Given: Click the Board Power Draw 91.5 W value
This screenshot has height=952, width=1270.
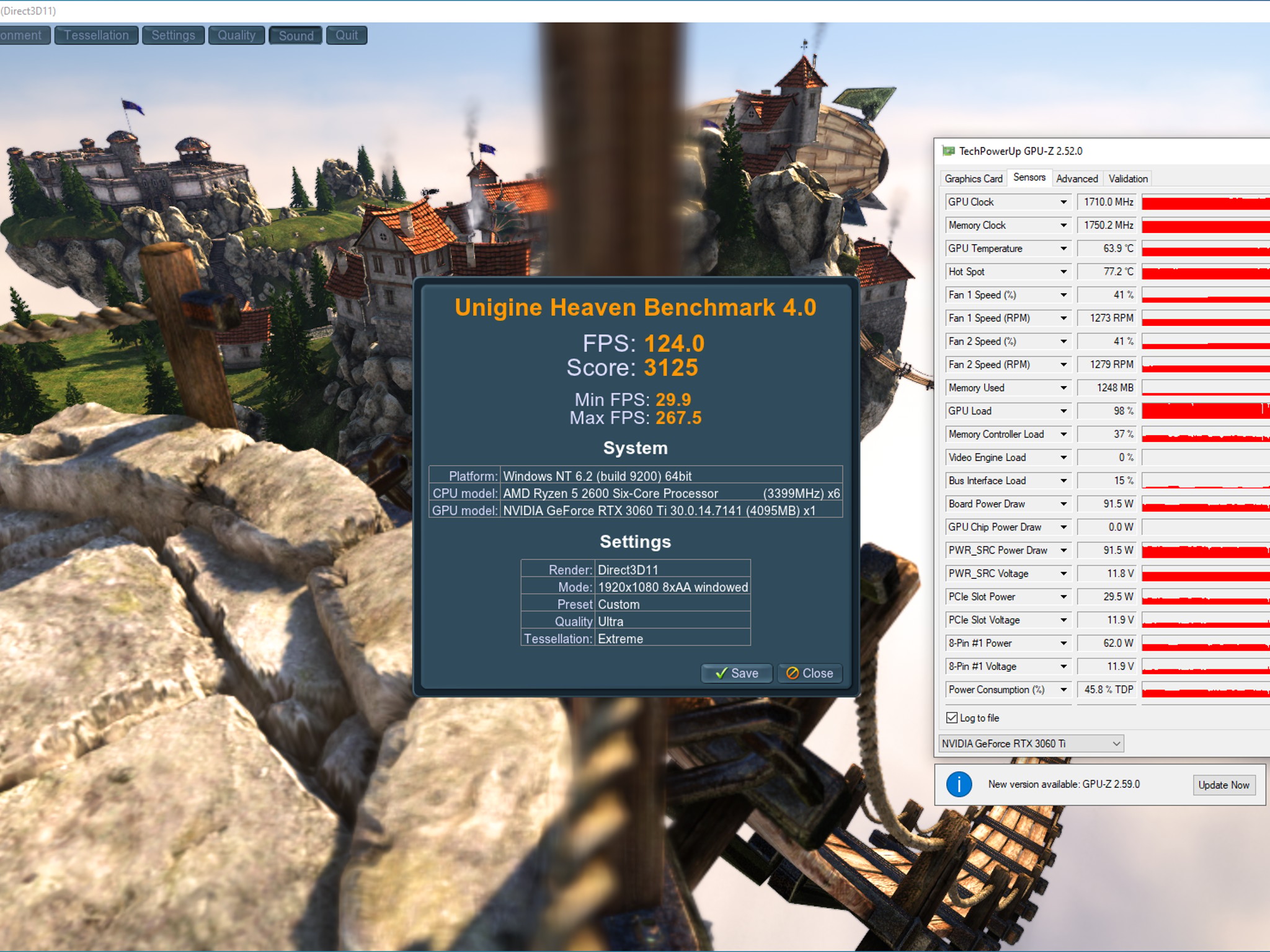Looking at the screenshot, I should coord(1107,504).
